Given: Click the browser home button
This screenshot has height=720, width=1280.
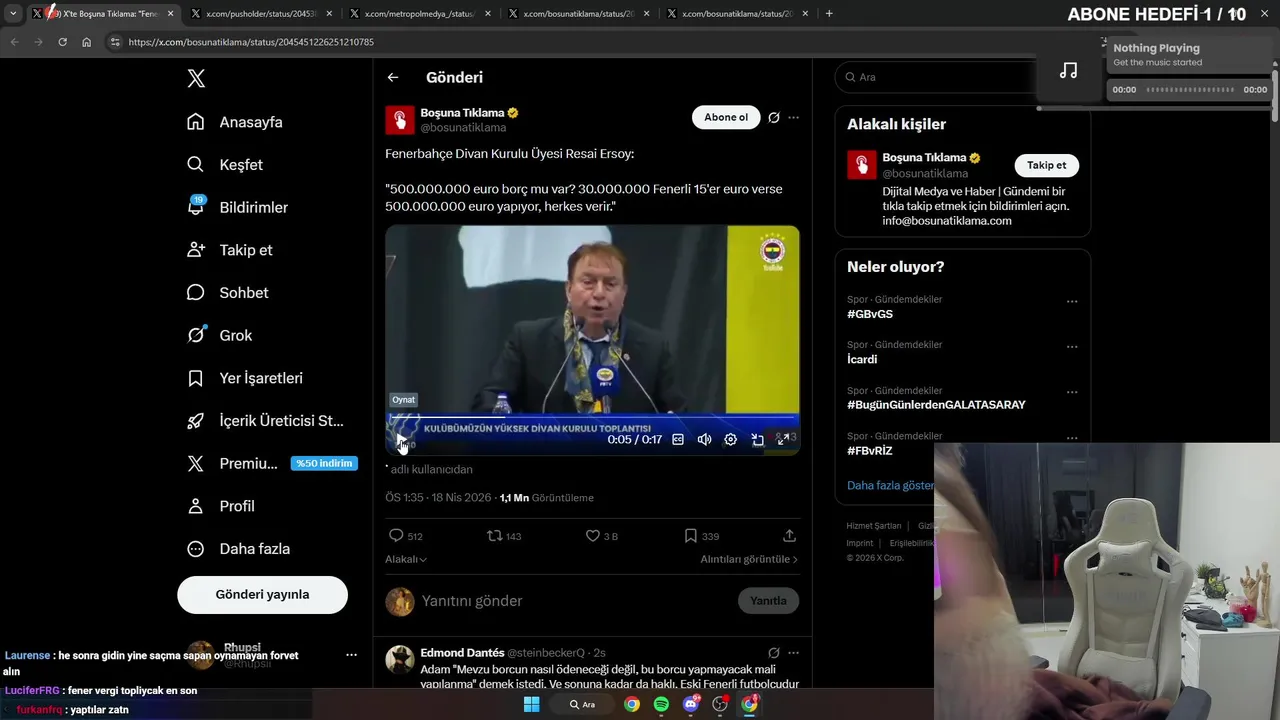Looking at the screenshot, I should pos(87,42).
